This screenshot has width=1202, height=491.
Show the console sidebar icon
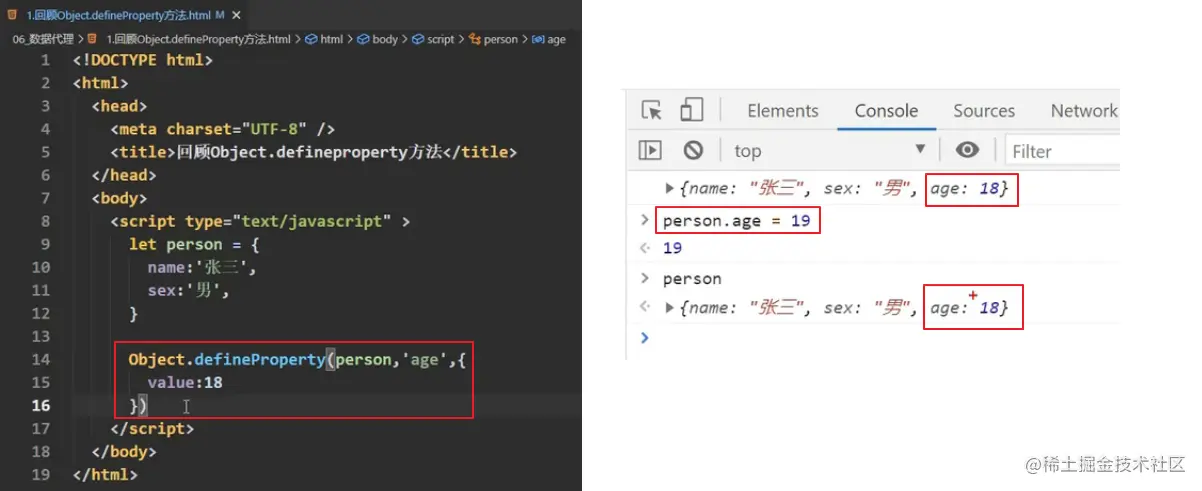pyautogui.click(x=650, y=151)
